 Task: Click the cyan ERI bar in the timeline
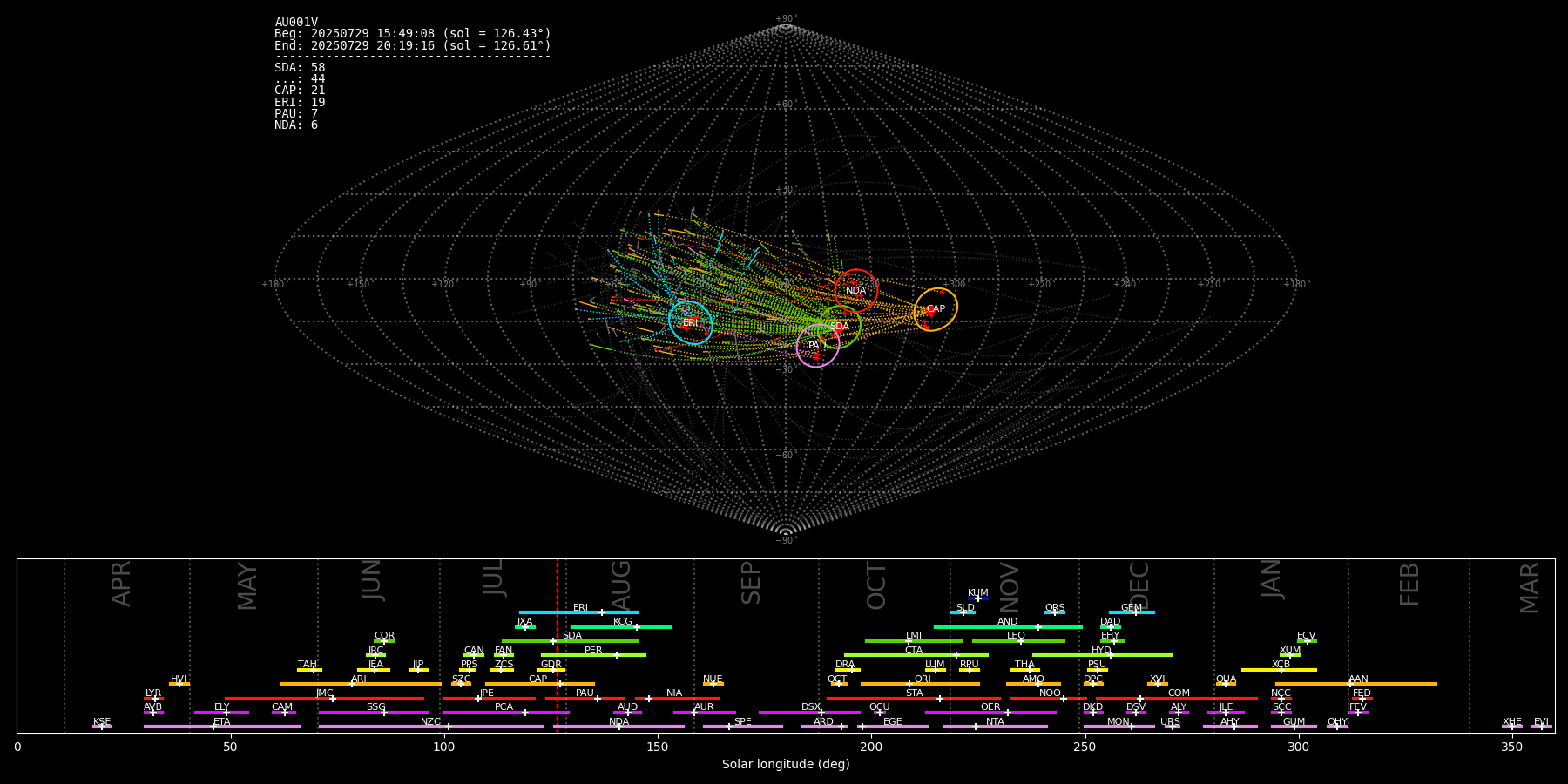tap(578, 612)
